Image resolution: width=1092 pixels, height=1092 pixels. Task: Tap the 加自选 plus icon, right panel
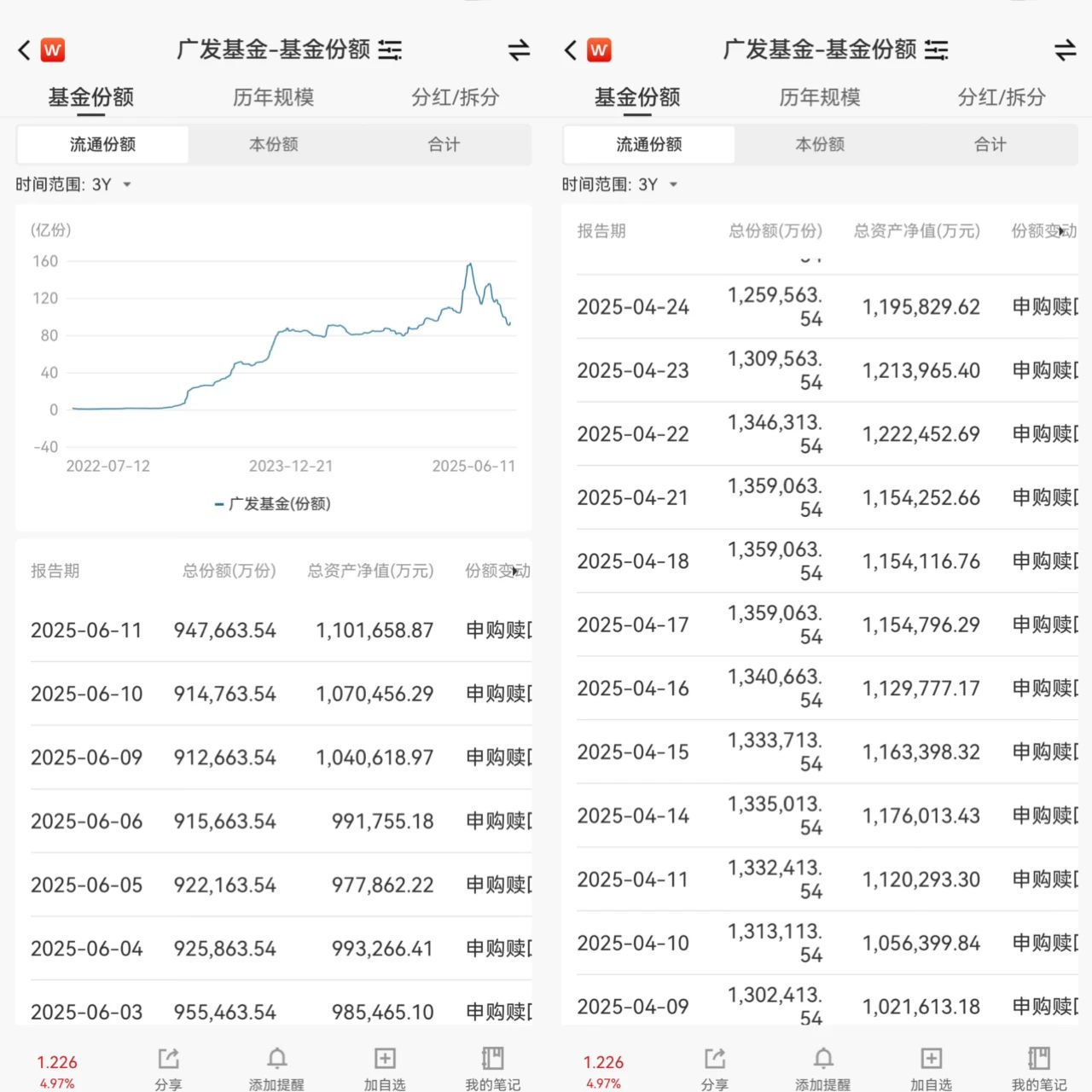pos(931,1059)
